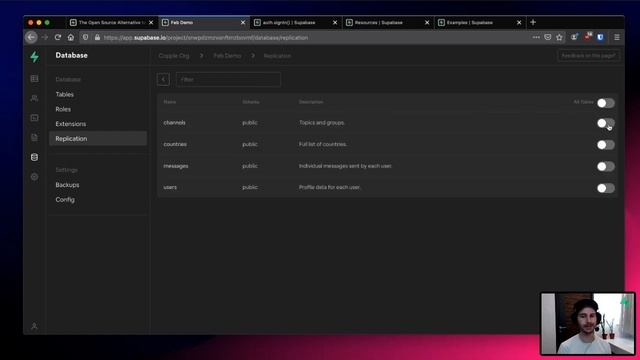Click the Bitwarden shield extension icon
640x360 pixels.
(x=600, y=37)
